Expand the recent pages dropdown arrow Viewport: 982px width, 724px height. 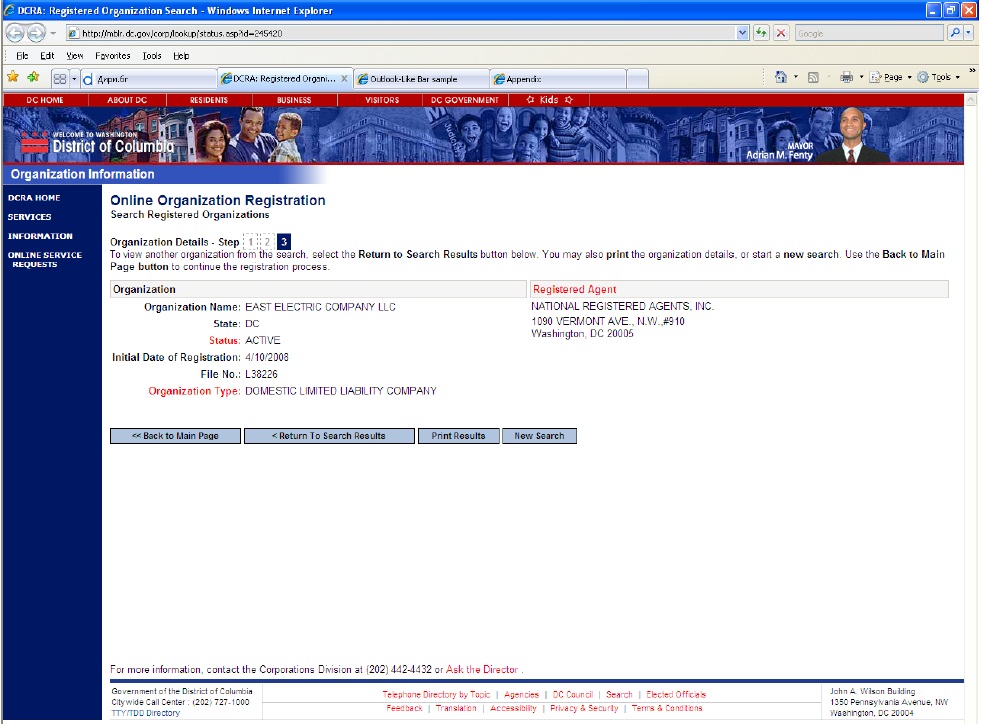coord(53,33)
